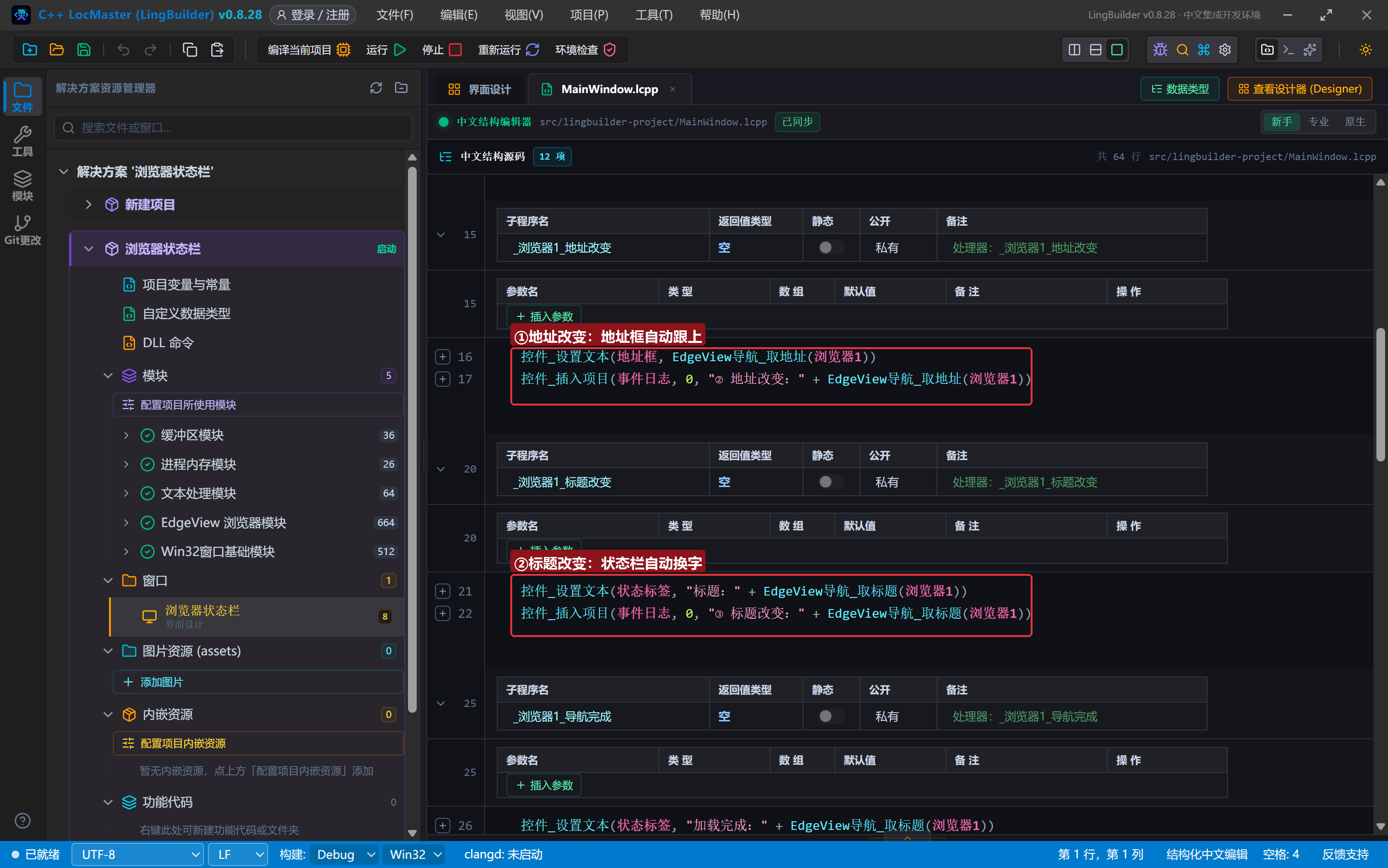Open the terminal prompt icon
Viewport: 1388px width, 868px height.
pyautogui.click(x=1289, y=50)
